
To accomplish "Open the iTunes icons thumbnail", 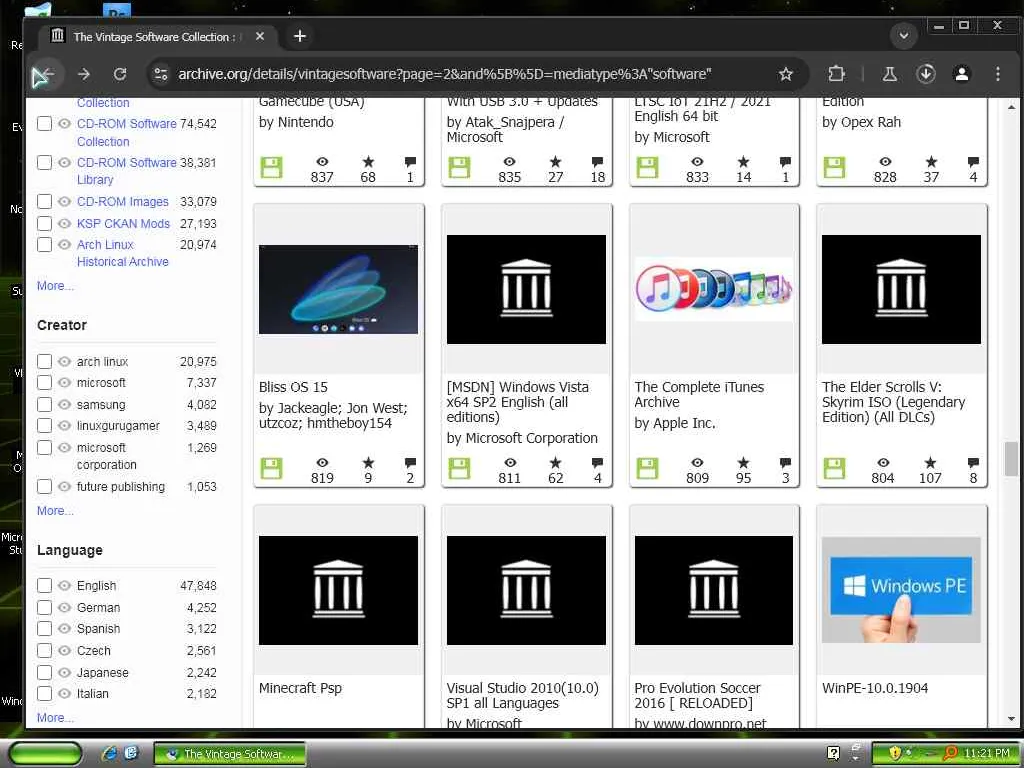I will [x=714, y=289].
